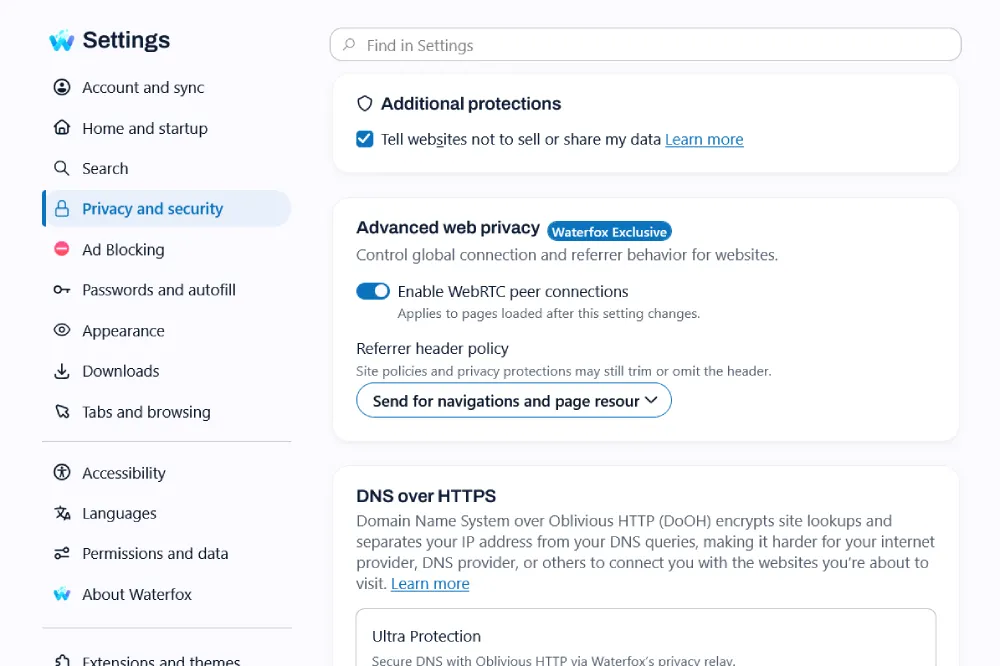Image resolution: width=1000 pixels, height=666 pixels.
Task: Open the Referrer header policy dropdown
Action: pyautogui.click(x=514, y=401)
